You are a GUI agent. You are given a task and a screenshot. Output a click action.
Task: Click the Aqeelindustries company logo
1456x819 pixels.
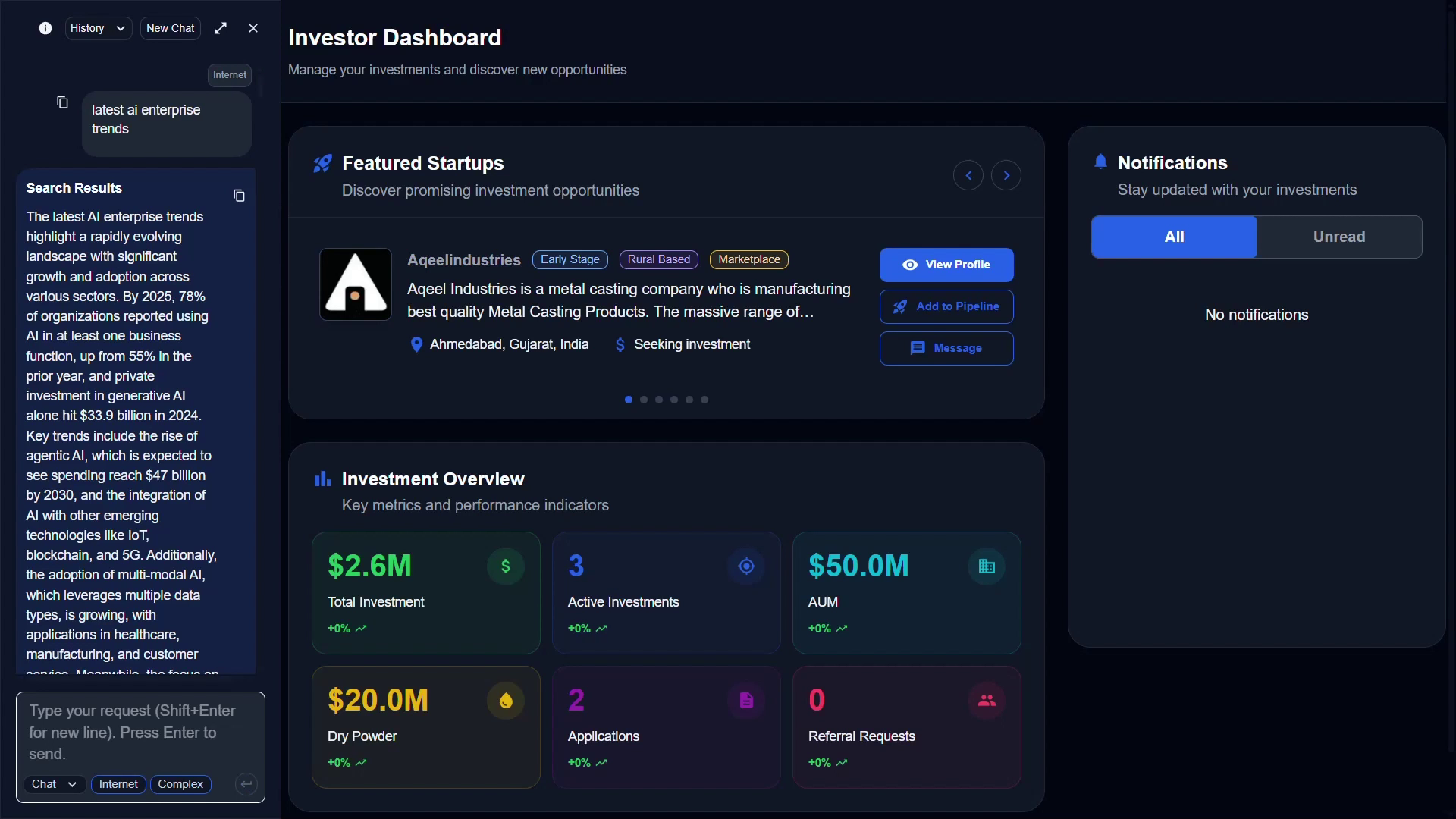(x=354, y=284)
